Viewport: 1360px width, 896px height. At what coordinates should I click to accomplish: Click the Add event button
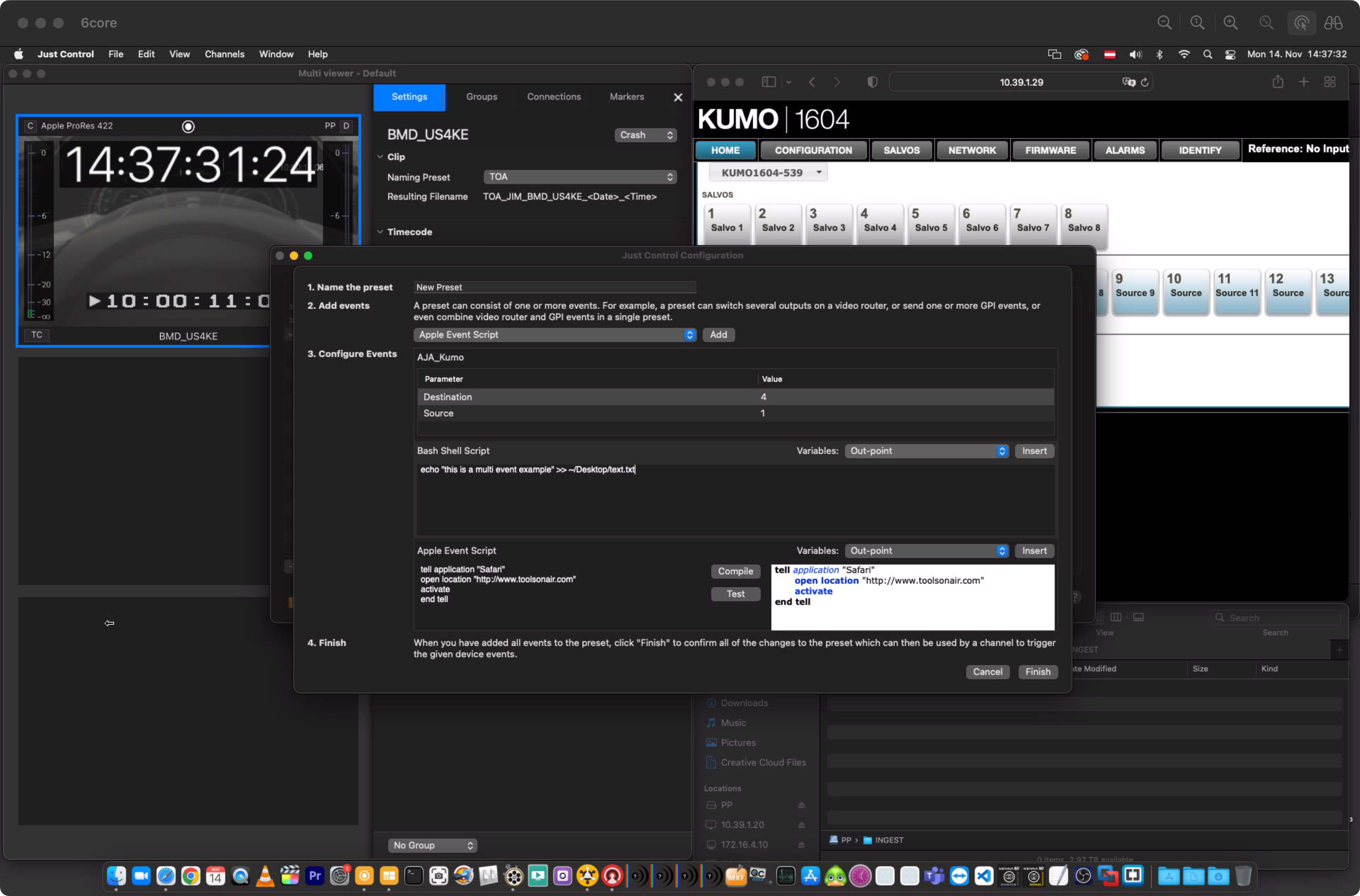click(718, 335)
